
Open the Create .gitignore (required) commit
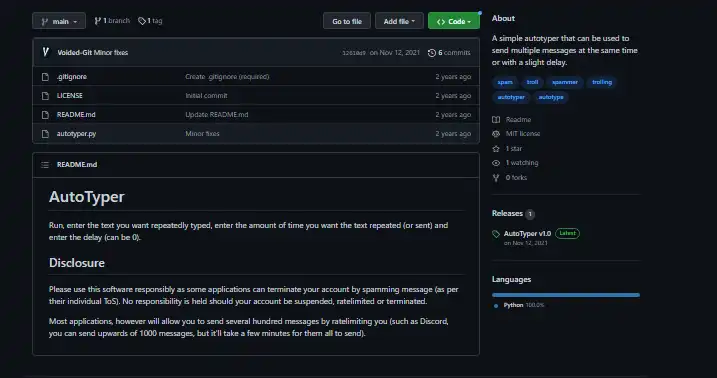227,76
